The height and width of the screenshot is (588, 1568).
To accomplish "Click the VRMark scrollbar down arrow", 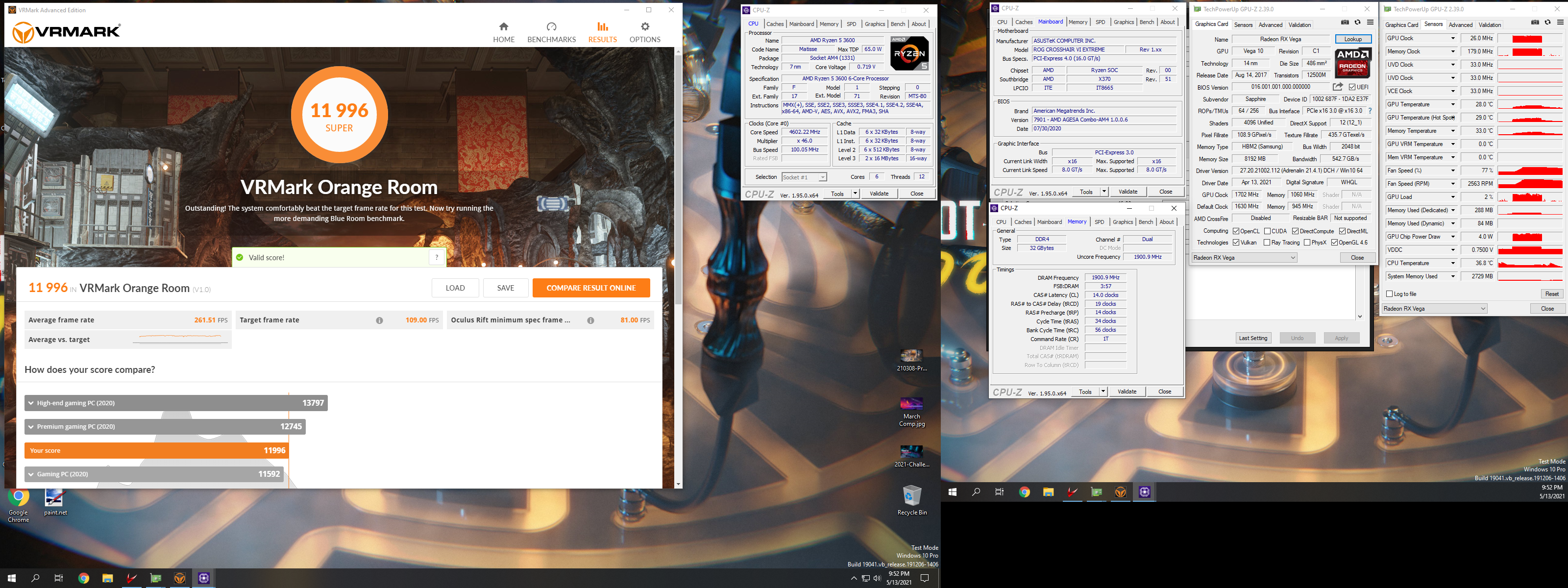I will click(678, 485).
